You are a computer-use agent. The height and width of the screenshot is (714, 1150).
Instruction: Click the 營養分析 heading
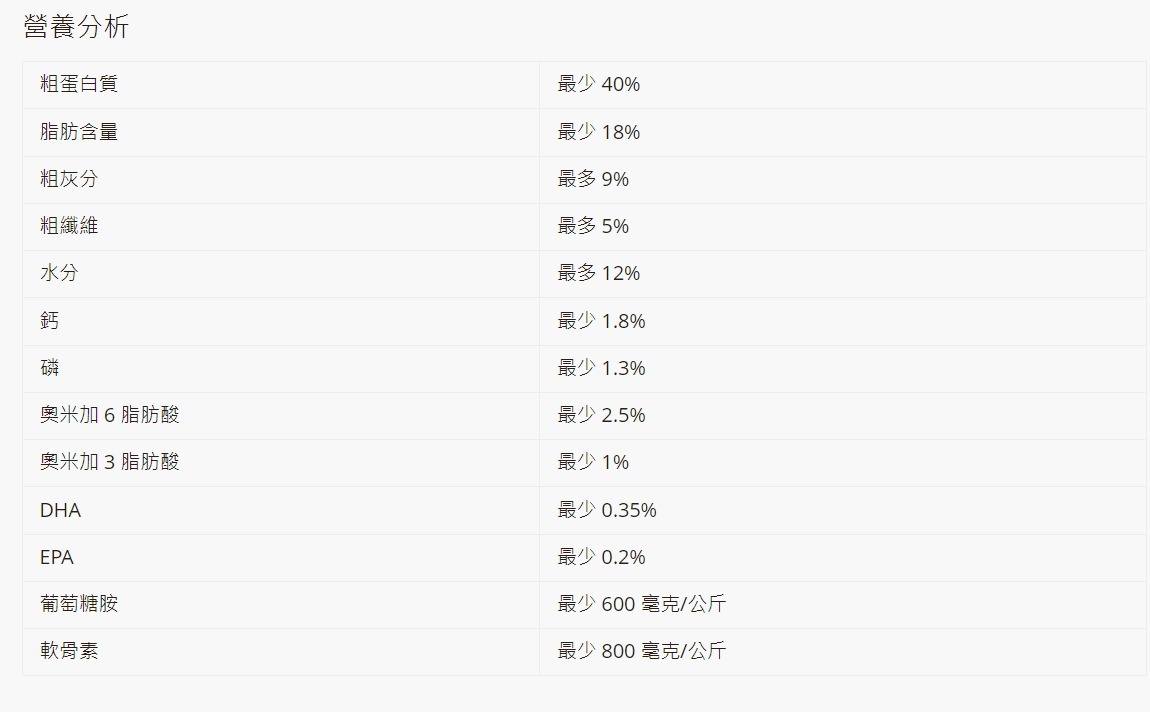coord(76,28)
